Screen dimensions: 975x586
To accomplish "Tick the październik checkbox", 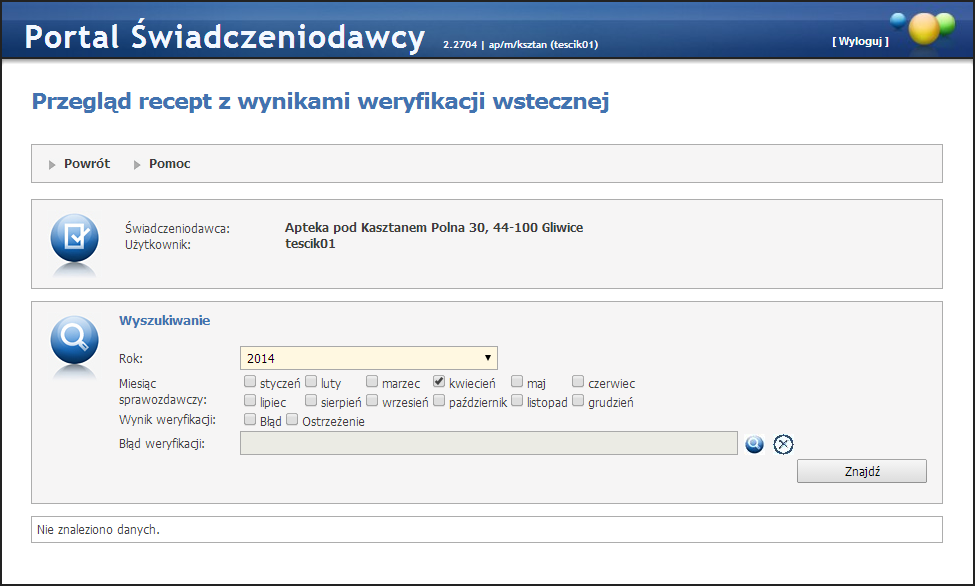I will click(x=439, y=400).
